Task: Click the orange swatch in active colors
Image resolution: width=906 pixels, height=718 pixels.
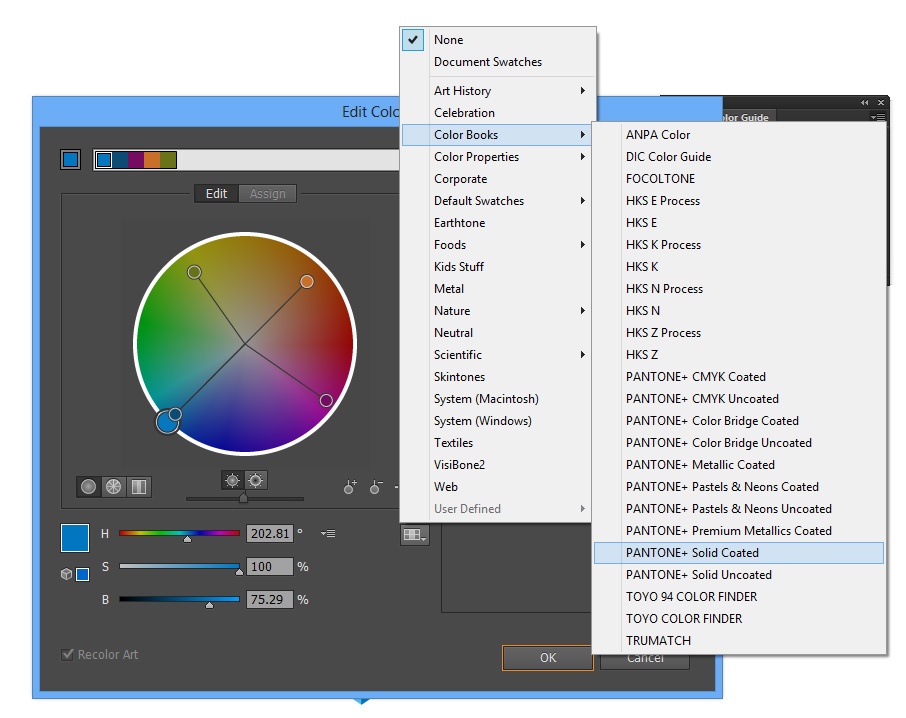Action: point(152,160)
